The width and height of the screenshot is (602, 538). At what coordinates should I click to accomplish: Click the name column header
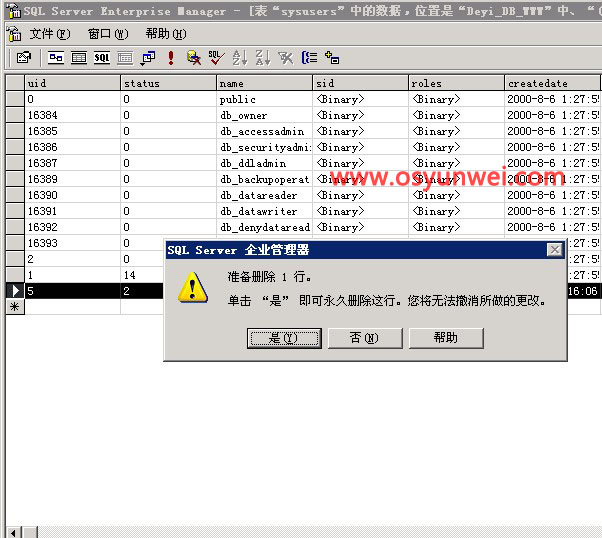265,83
